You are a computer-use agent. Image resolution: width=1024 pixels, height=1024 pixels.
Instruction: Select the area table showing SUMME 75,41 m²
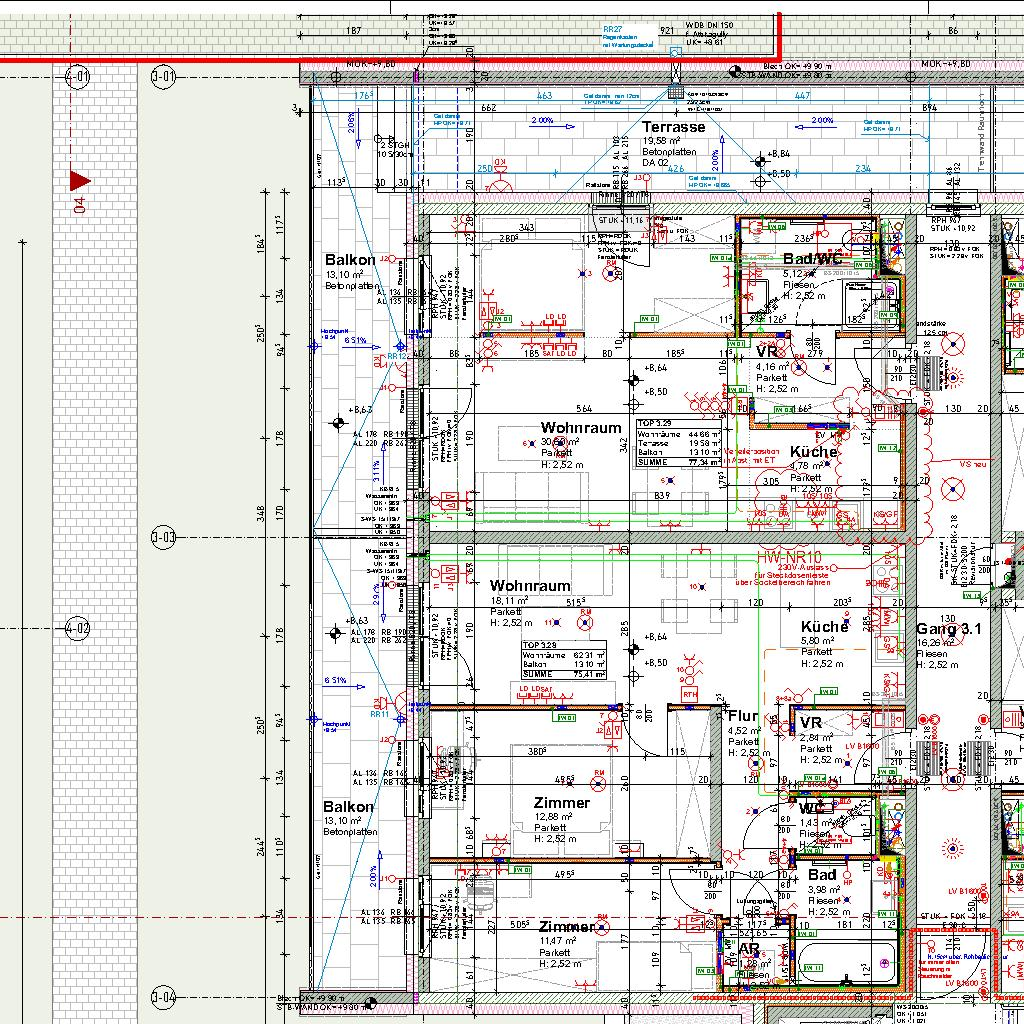point(564,660)
